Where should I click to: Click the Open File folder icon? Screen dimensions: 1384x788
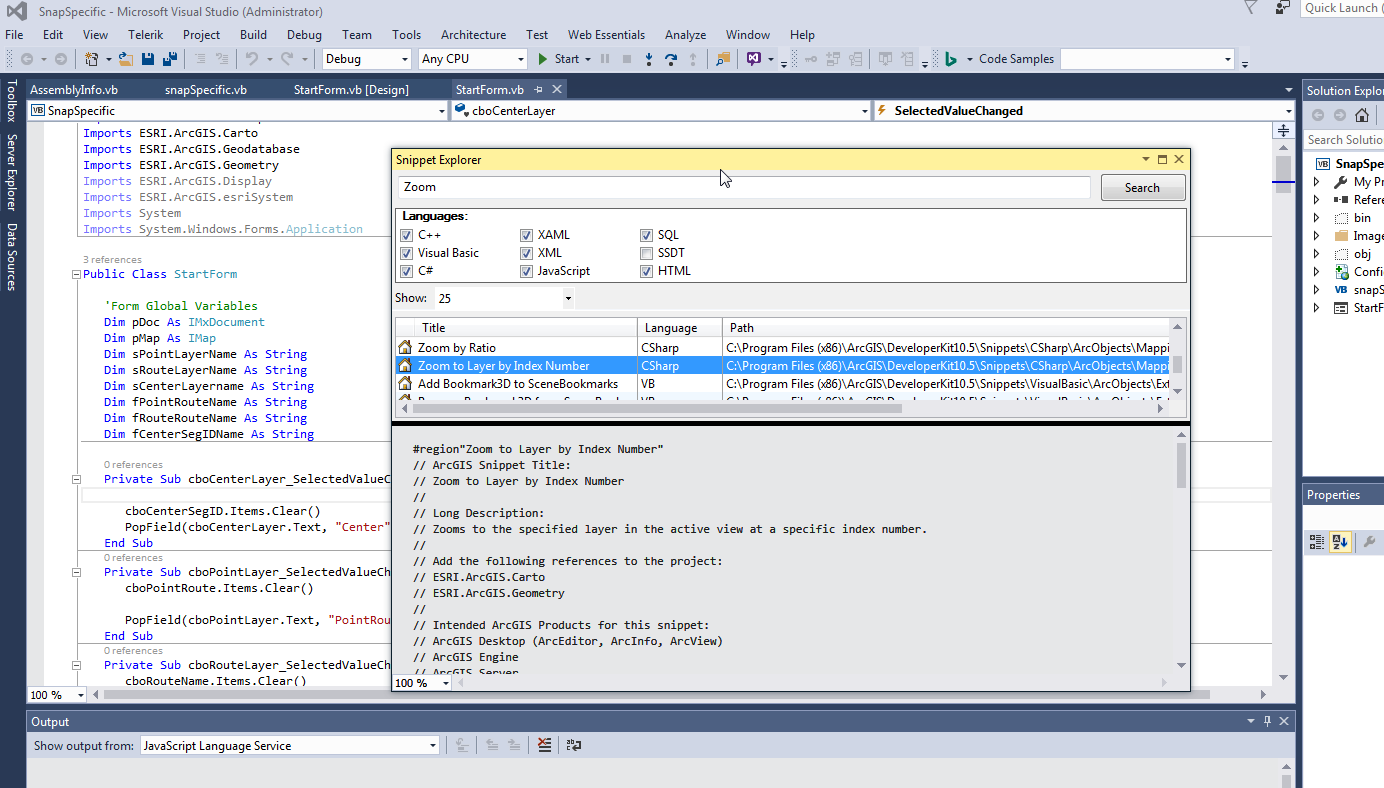[x=126, y=59]
